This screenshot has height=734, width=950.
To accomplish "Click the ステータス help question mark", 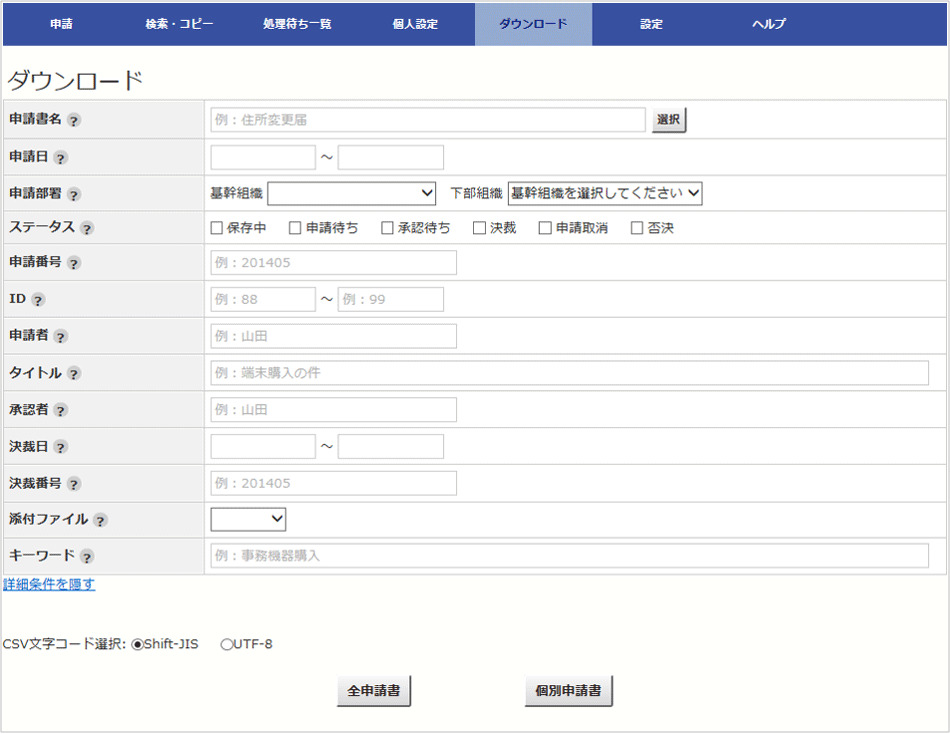I will pos(87,229).
